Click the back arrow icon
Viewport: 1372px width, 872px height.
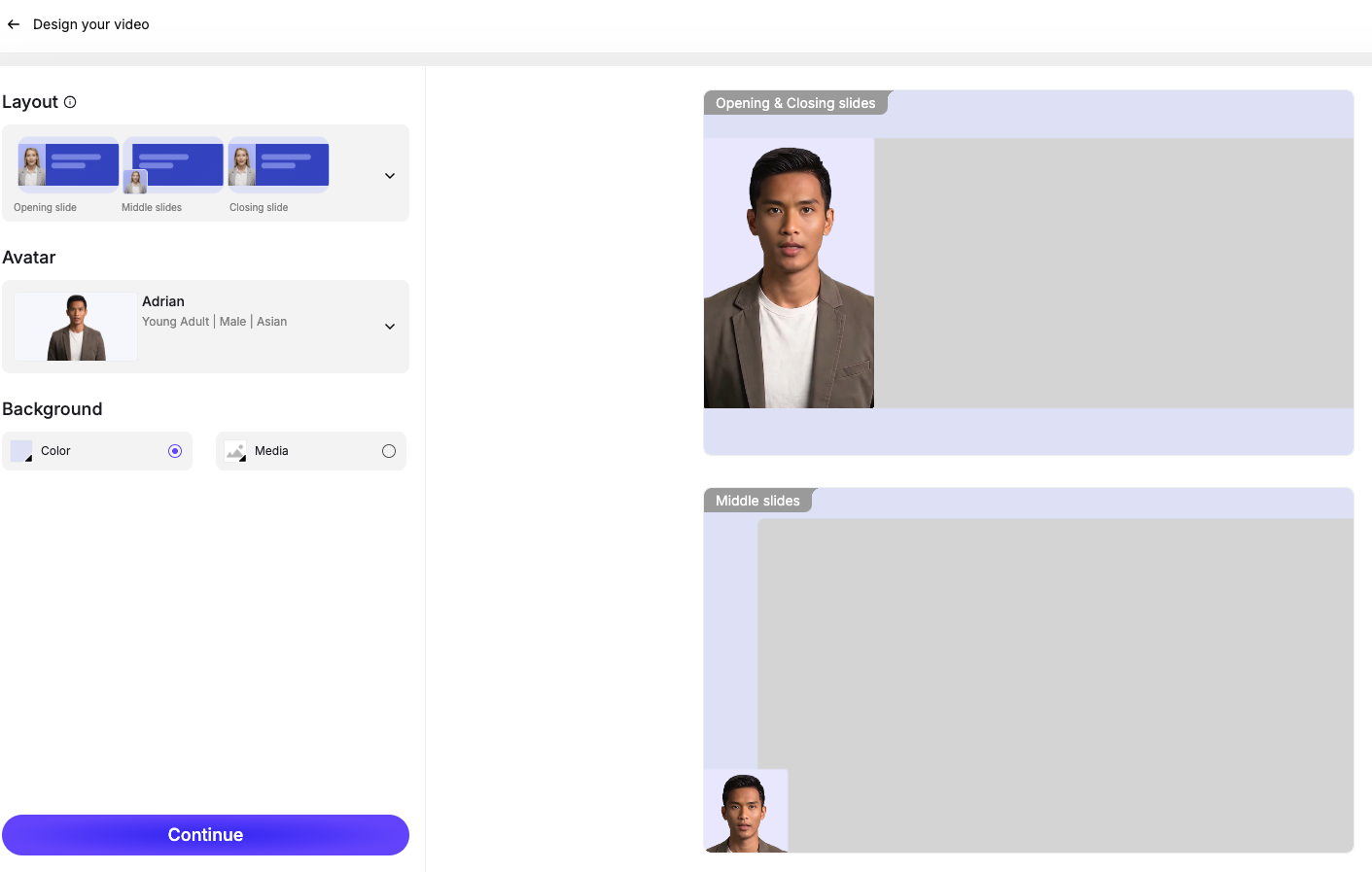point(14,24)
